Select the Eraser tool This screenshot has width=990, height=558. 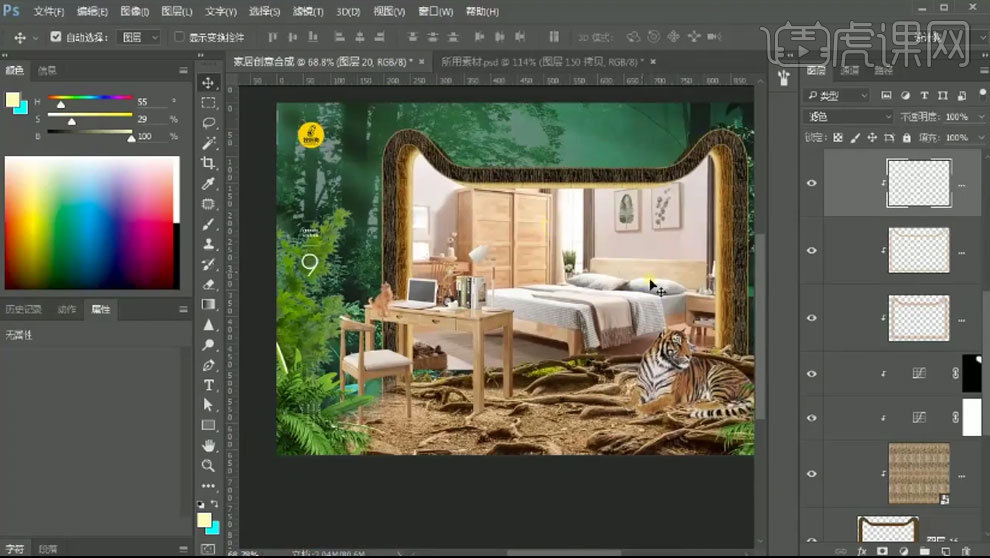208,284
